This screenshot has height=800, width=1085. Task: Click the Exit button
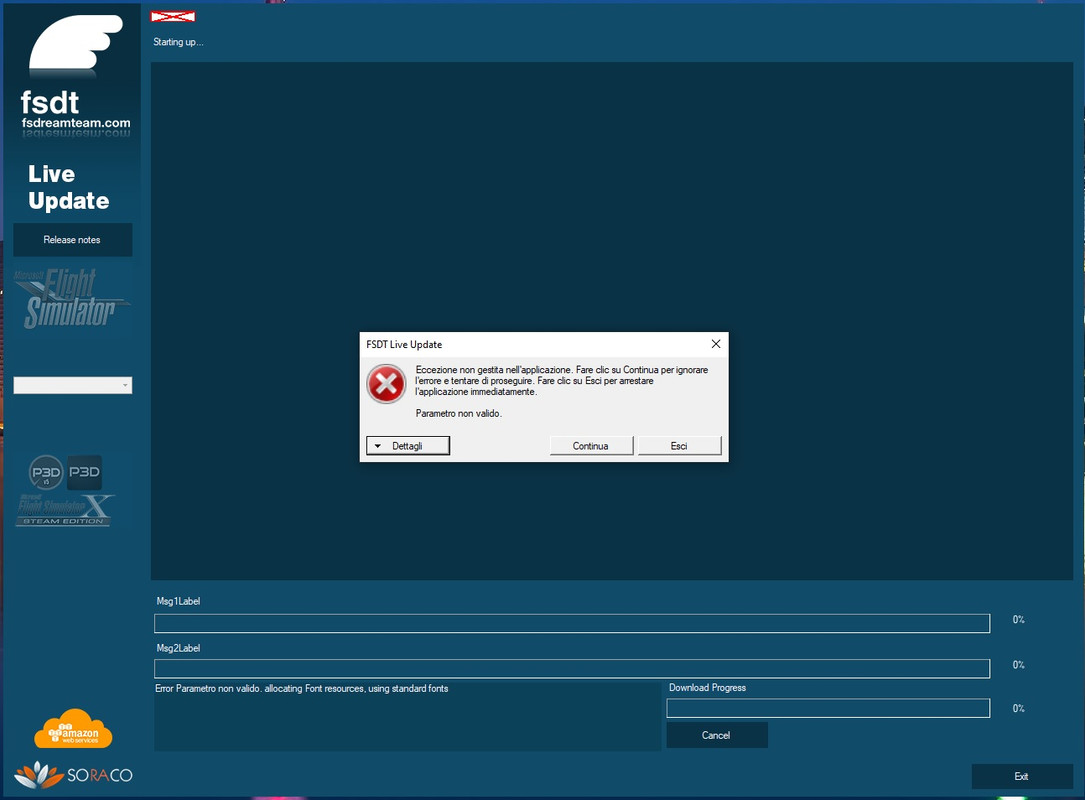pyautogui.click(x=1022, y=776)
